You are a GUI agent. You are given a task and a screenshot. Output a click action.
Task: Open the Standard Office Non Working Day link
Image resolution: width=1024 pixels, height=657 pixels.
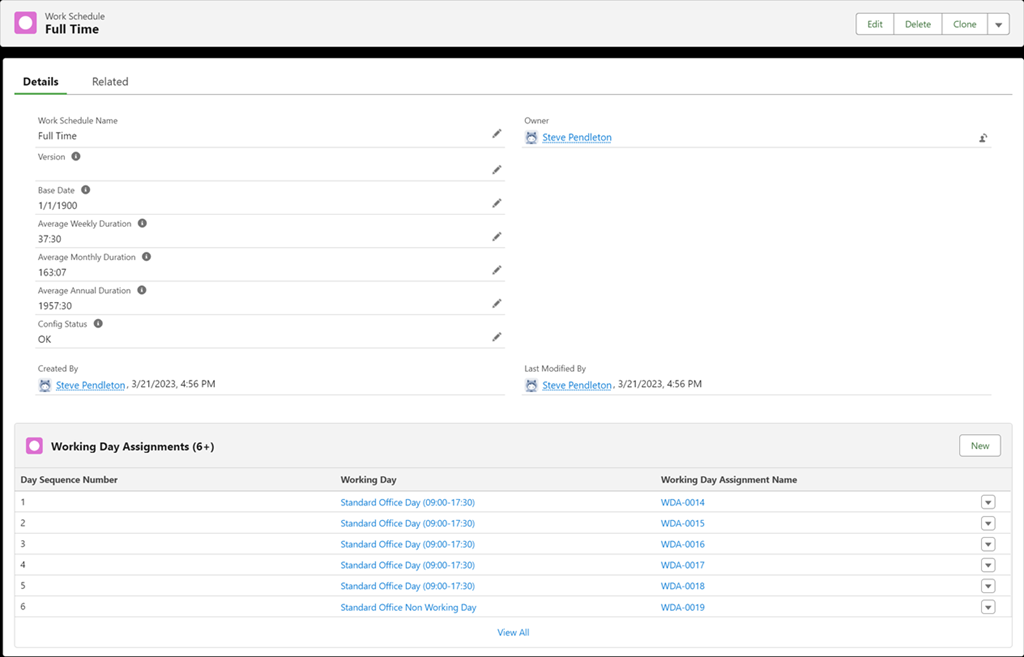(408, 607)
